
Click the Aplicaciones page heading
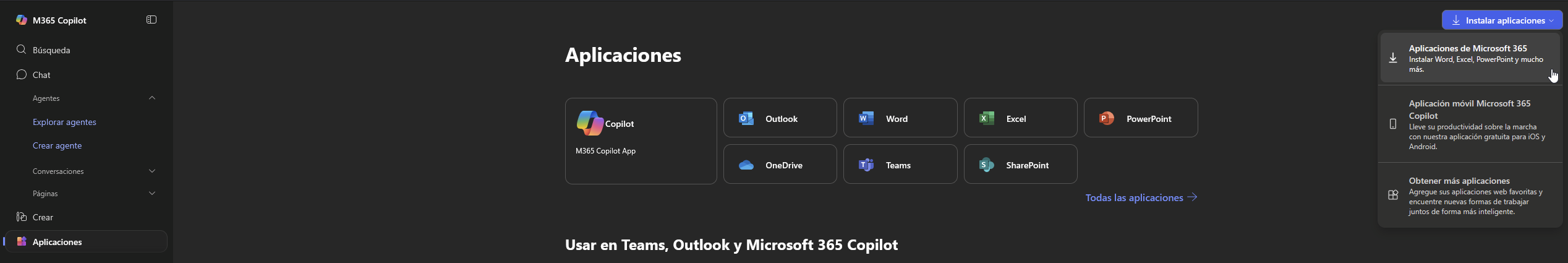tap(623, 55)
